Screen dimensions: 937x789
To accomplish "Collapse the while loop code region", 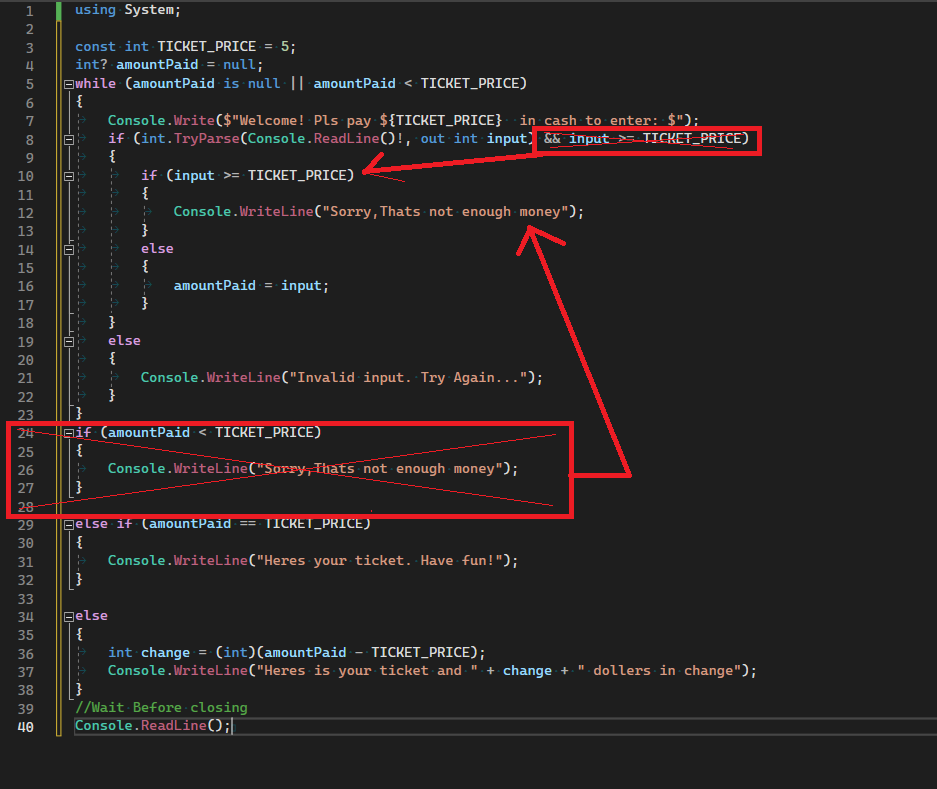I will click(68, 83).
